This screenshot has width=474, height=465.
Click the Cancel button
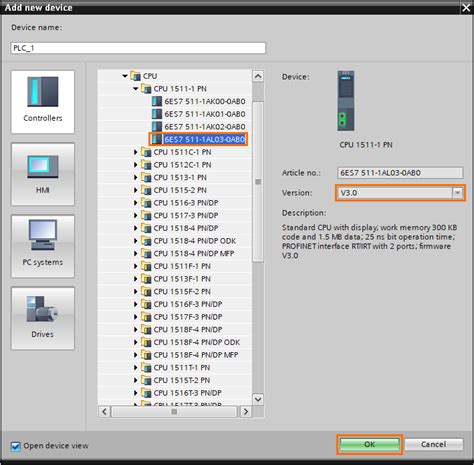point(434,444)
